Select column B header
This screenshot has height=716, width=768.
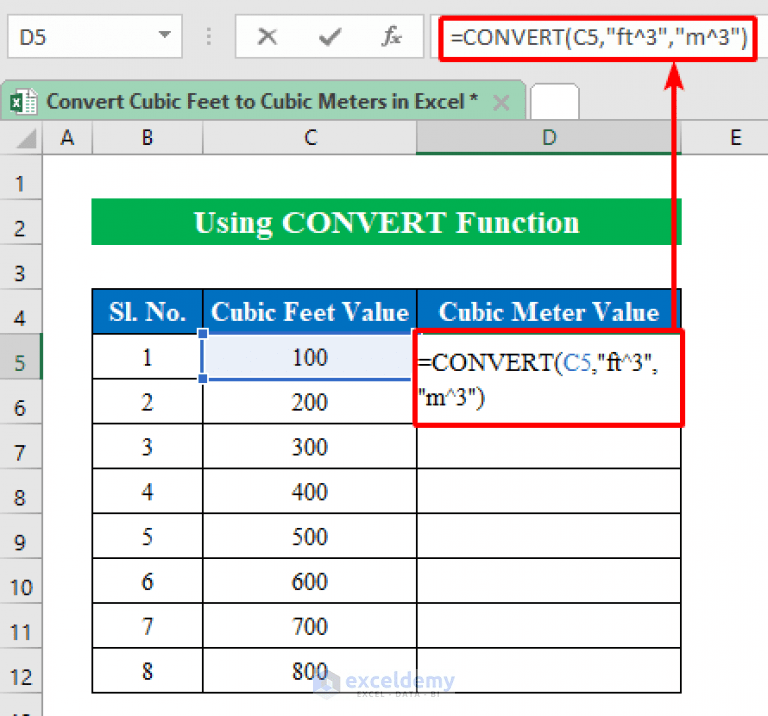(147, 138)
